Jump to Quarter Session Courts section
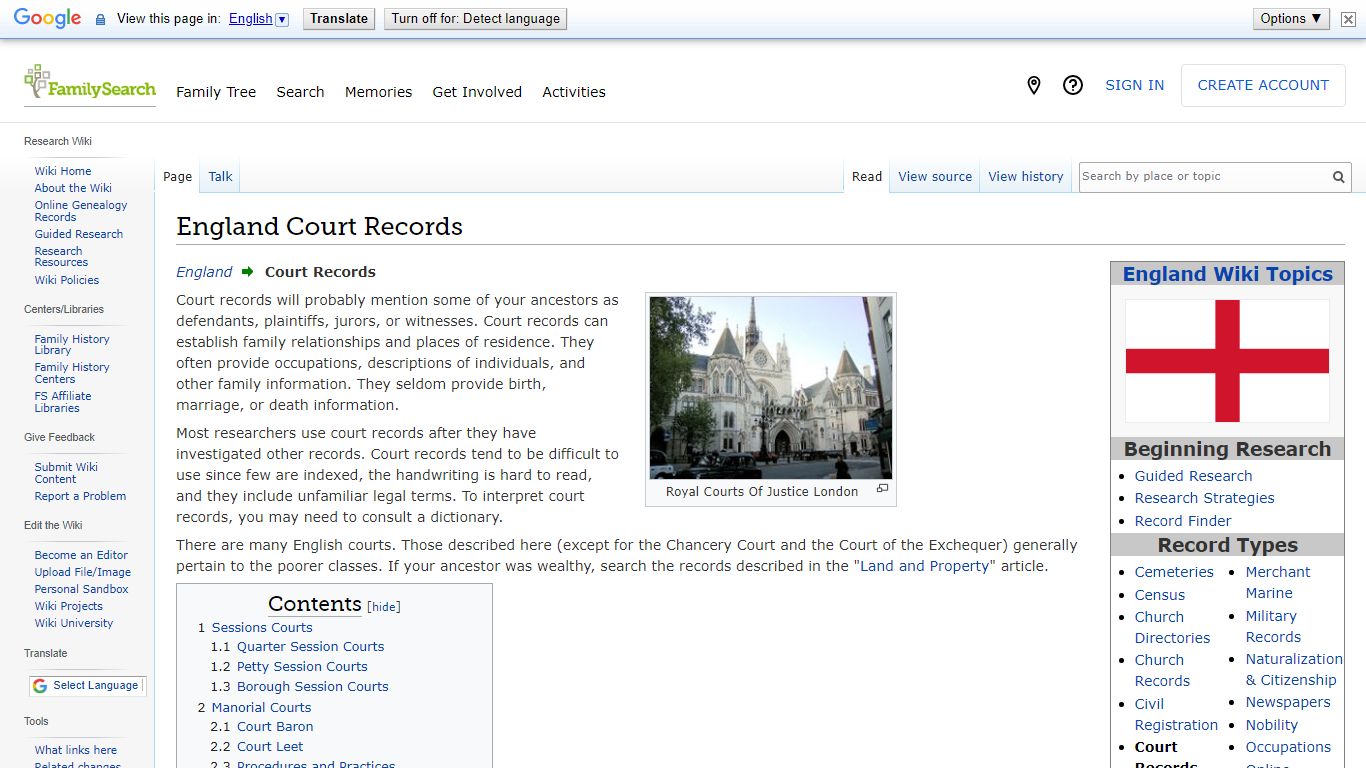Screen dimensions: 1366x768 (310, 647)
